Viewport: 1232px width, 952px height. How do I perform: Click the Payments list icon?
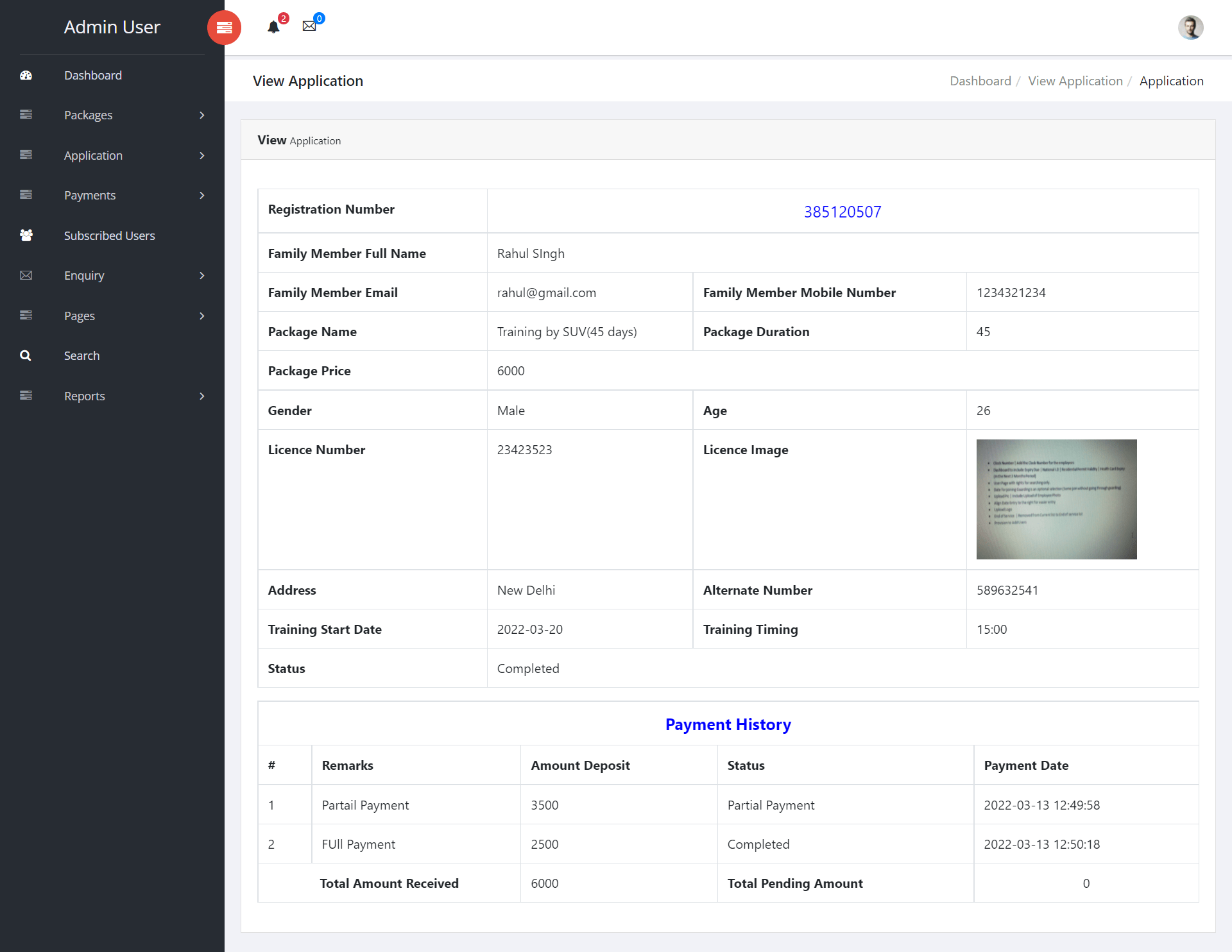[26, 195]
